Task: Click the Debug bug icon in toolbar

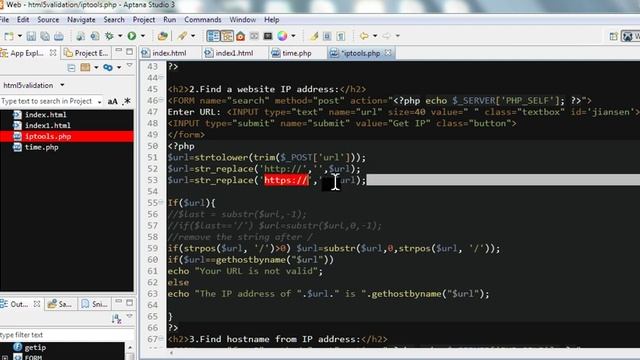Action: point(109,36)
